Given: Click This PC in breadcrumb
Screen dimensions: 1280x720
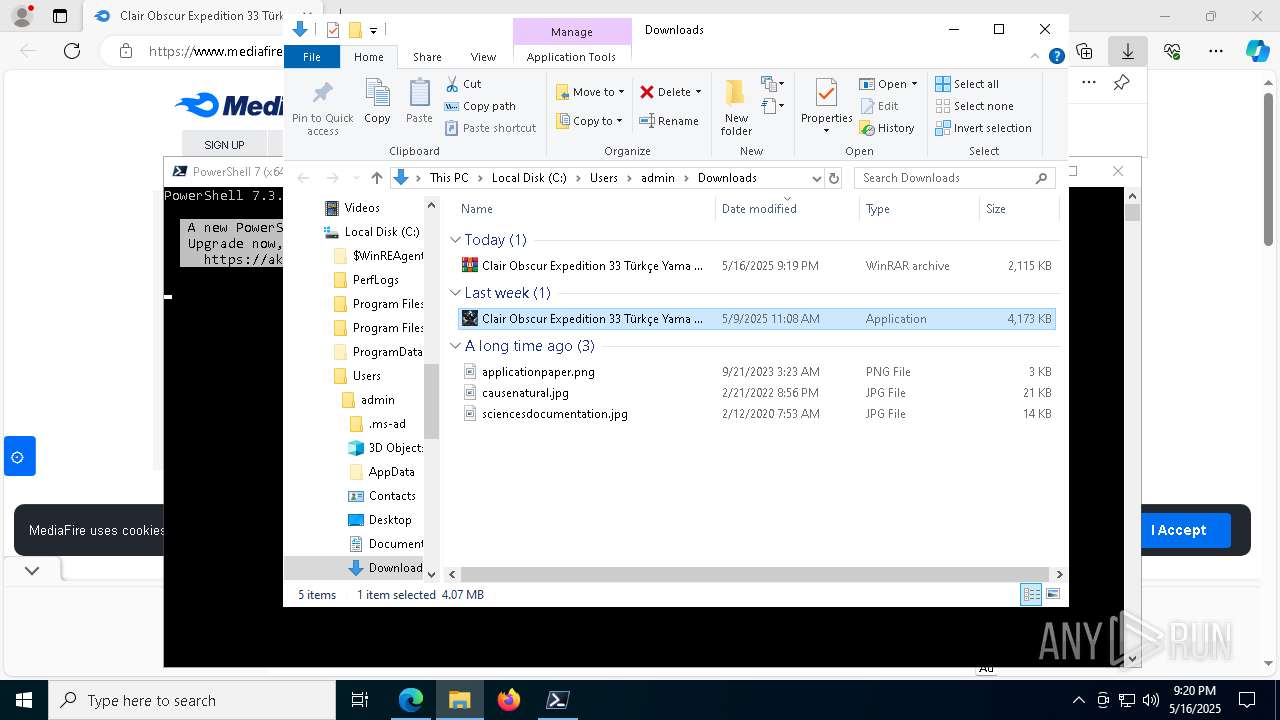Looking at the screenshot, I should tap(449, 178).
